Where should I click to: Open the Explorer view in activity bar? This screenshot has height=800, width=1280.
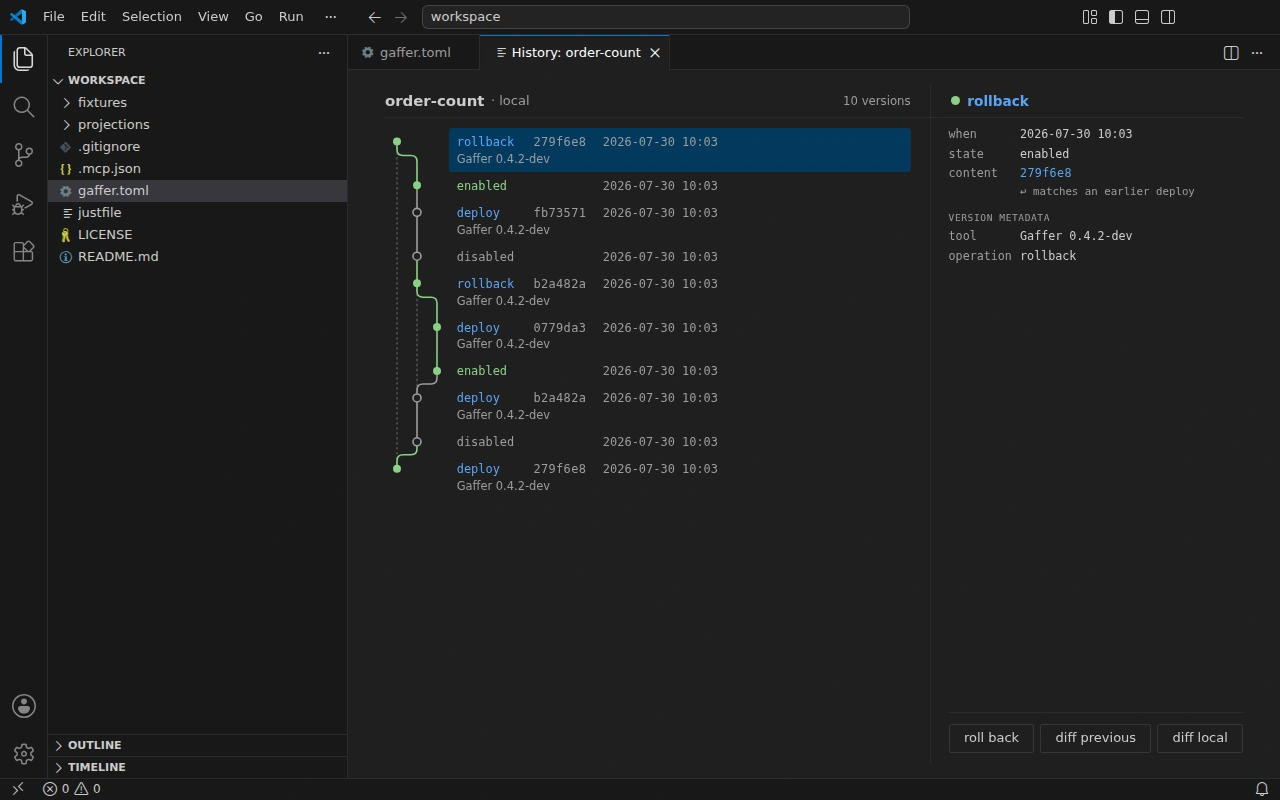(24, 58)
